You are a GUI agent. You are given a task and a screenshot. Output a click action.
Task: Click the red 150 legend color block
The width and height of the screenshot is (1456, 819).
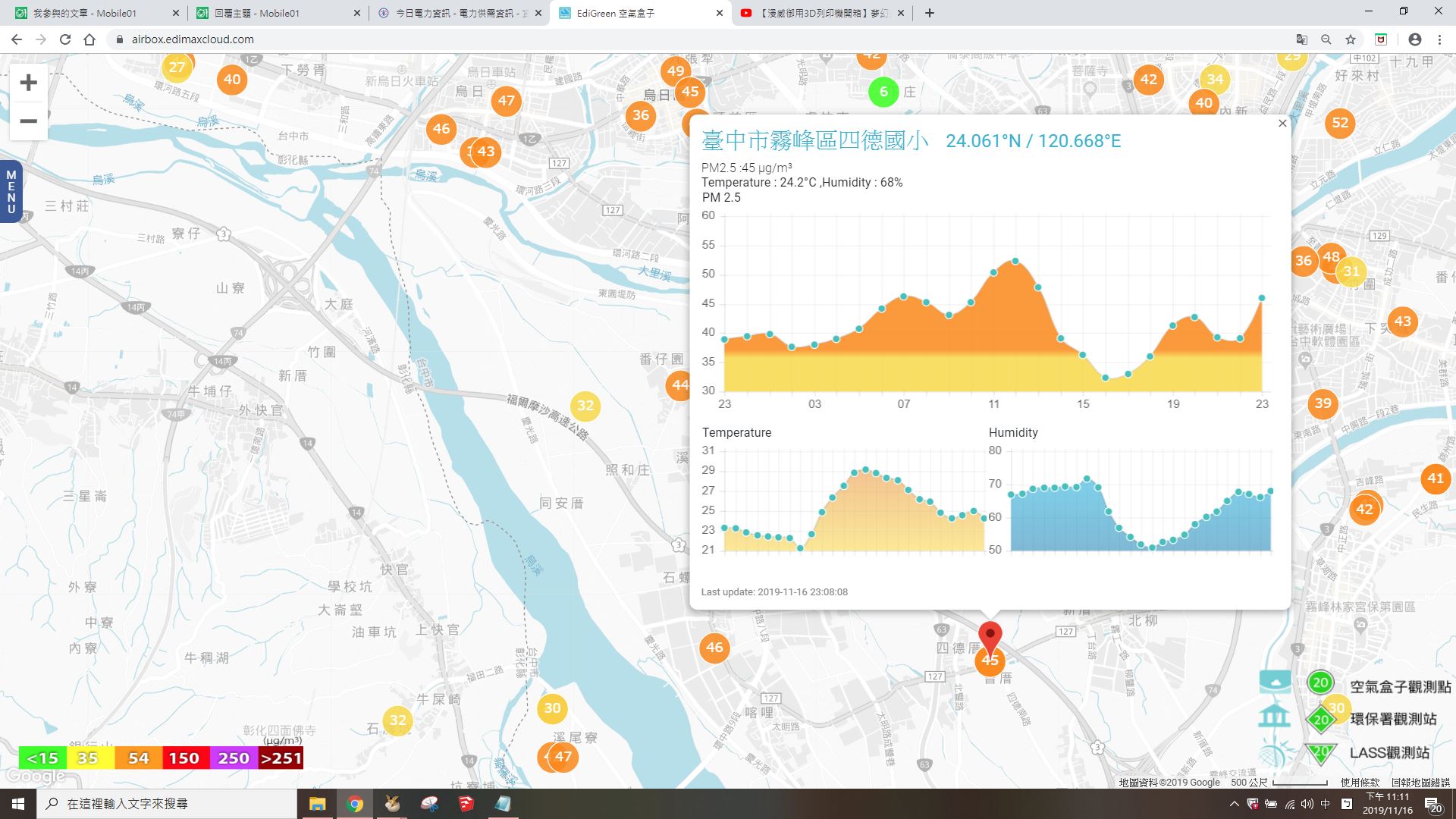(185, 758)
